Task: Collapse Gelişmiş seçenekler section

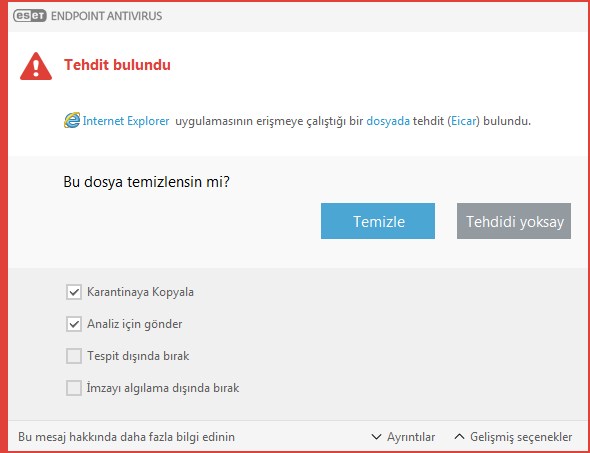Action: pyautogui.click(x=513, y=437)
